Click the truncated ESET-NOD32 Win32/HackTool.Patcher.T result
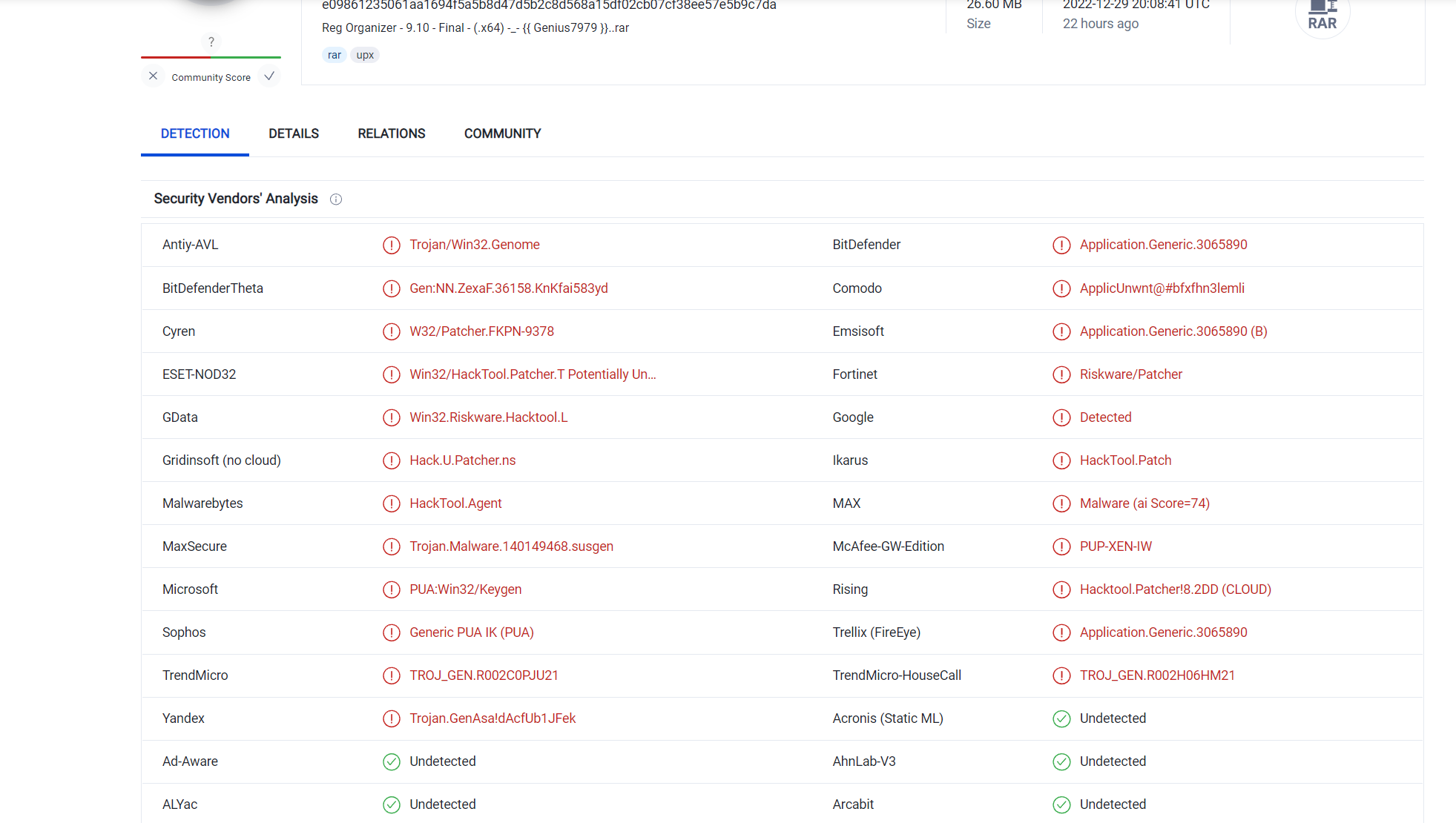This screenshot has width=1456, height=823. point(533,374)
